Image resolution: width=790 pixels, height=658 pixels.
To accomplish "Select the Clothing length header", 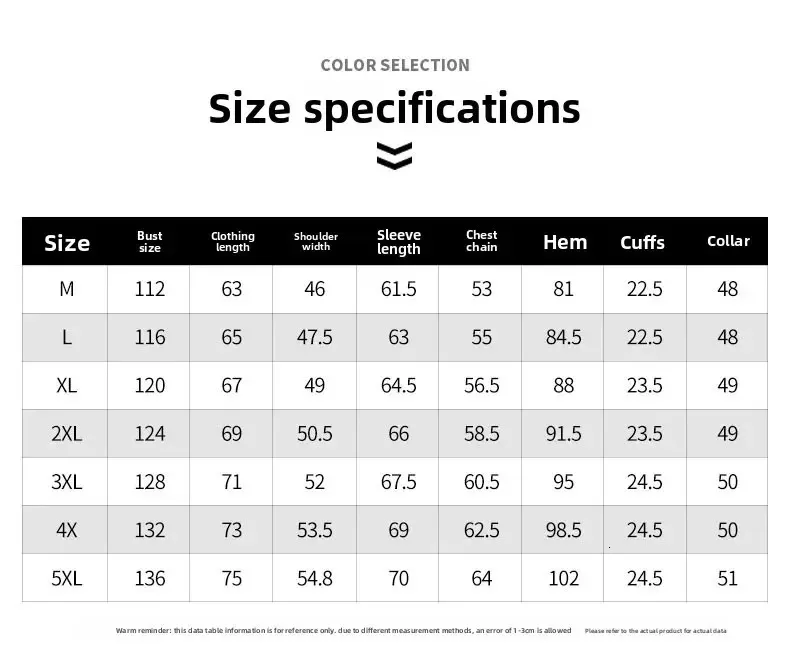I will point(233,242).
